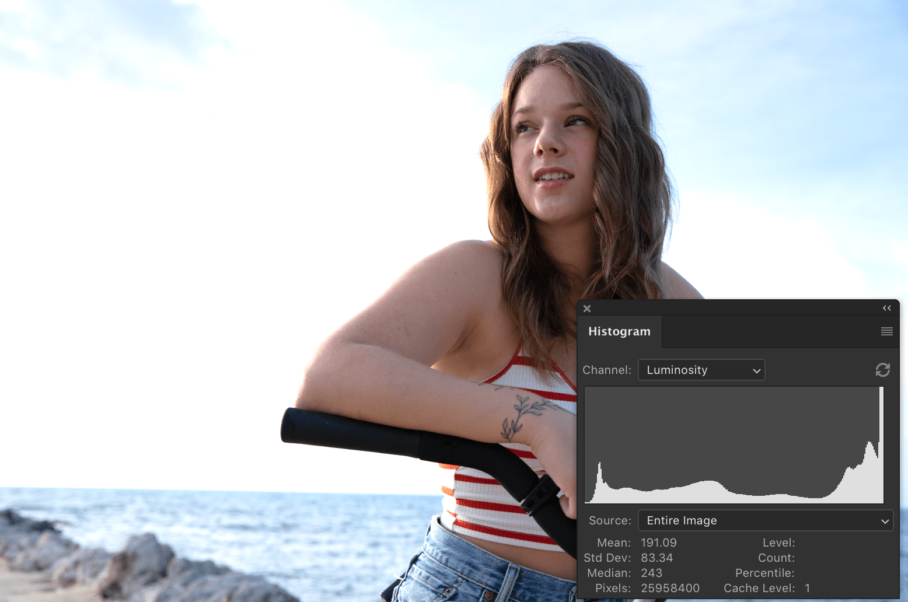Click the Channel dropdown chevron arrow
The width and height of the screenshot is (908, 602).
tap(756, 369)
